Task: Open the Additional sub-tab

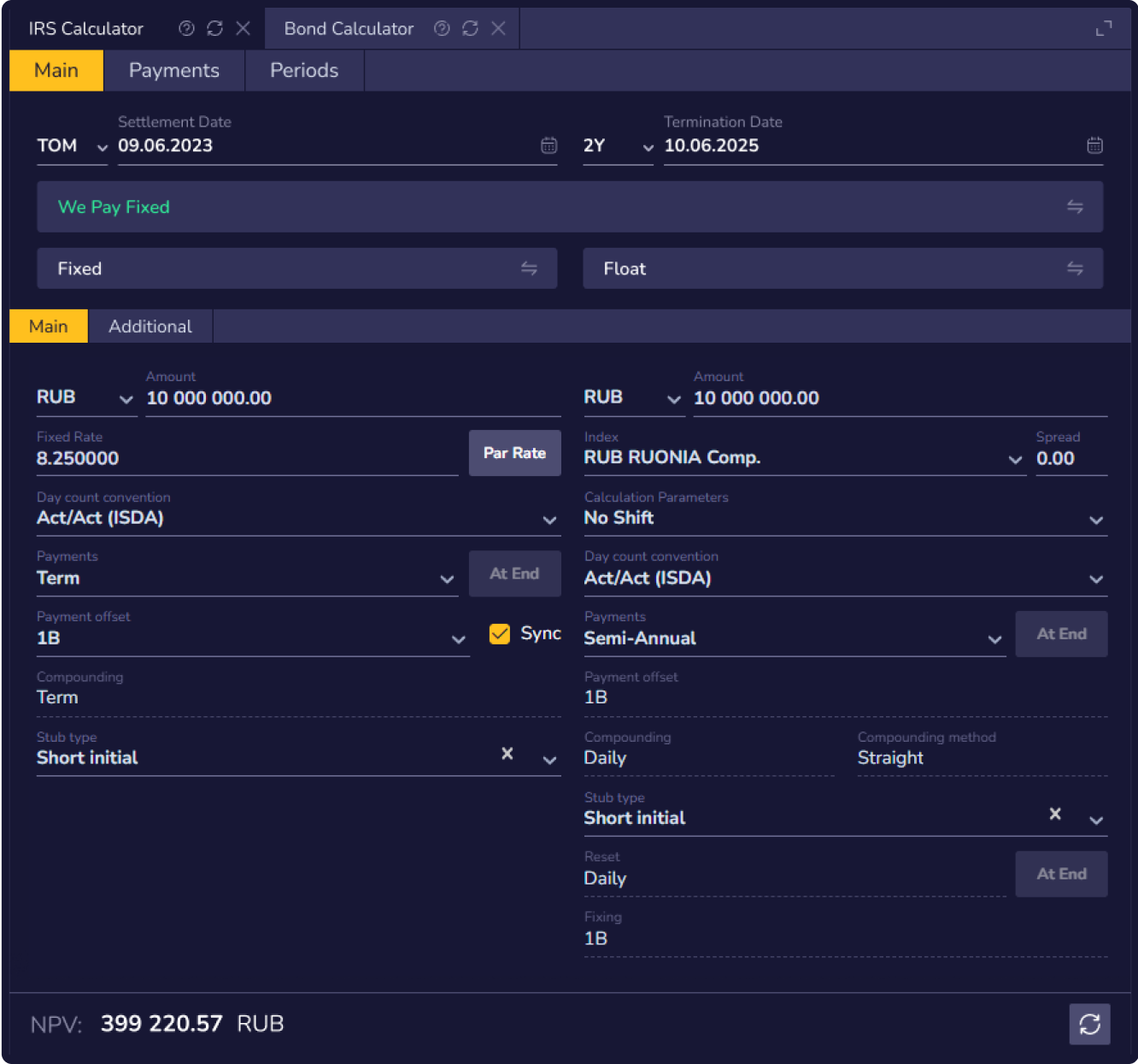Action: pyautogui.click(x=150, y=326)
